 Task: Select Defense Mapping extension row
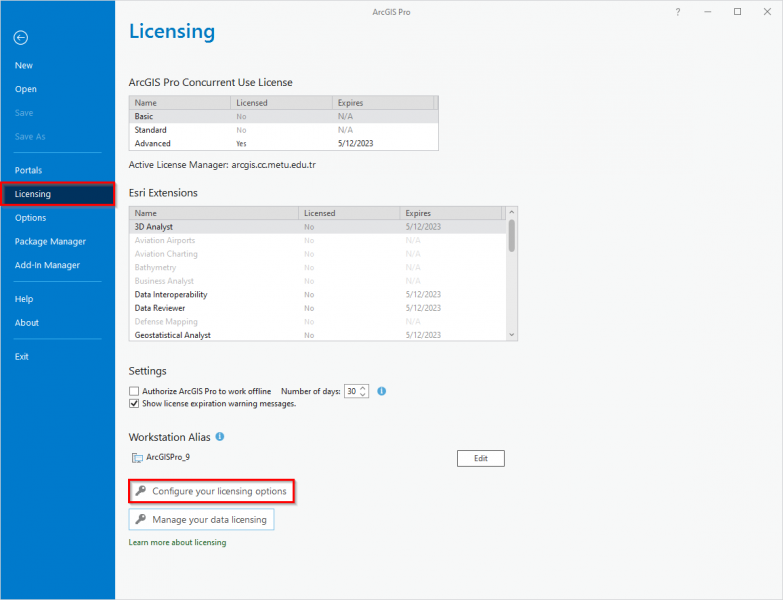point(318,321)
